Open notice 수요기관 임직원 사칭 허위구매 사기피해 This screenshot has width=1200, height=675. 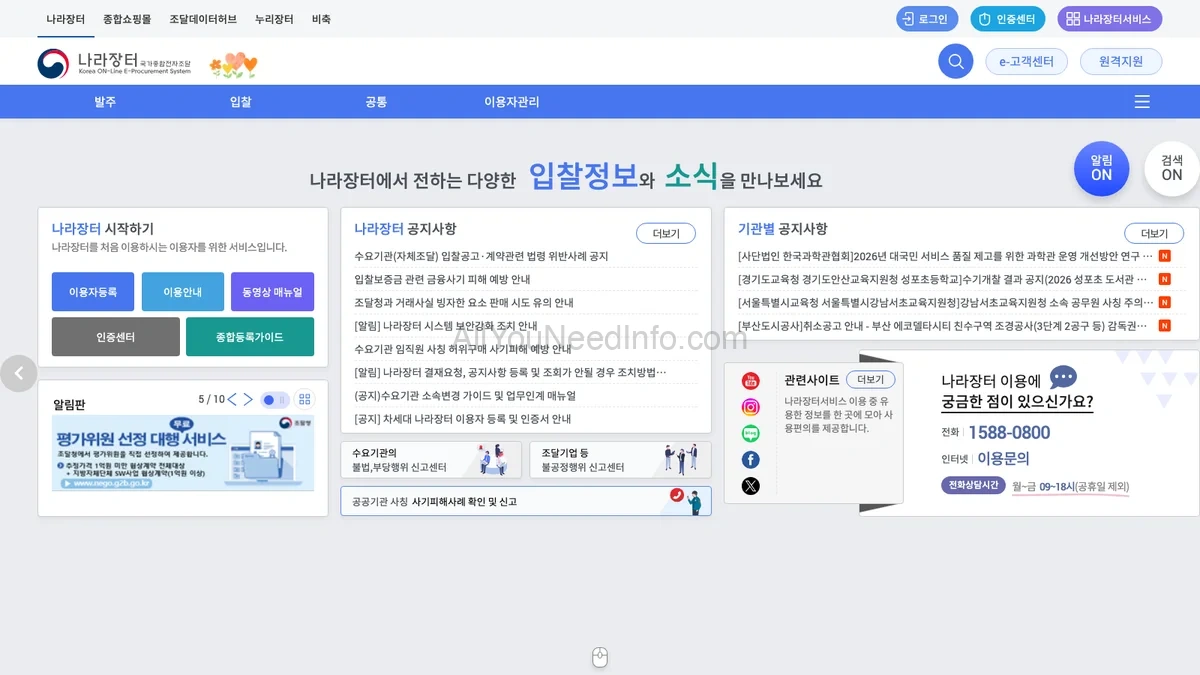(463, 349)
